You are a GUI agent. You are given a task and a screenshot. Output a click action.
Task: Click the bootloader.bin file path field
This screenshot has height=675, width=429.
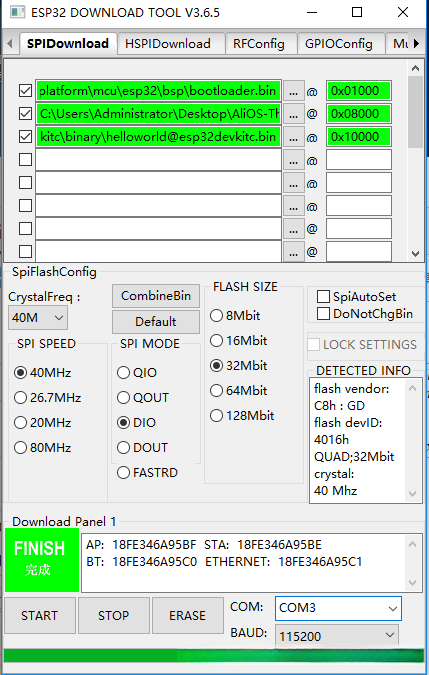(x=158, y=91)
